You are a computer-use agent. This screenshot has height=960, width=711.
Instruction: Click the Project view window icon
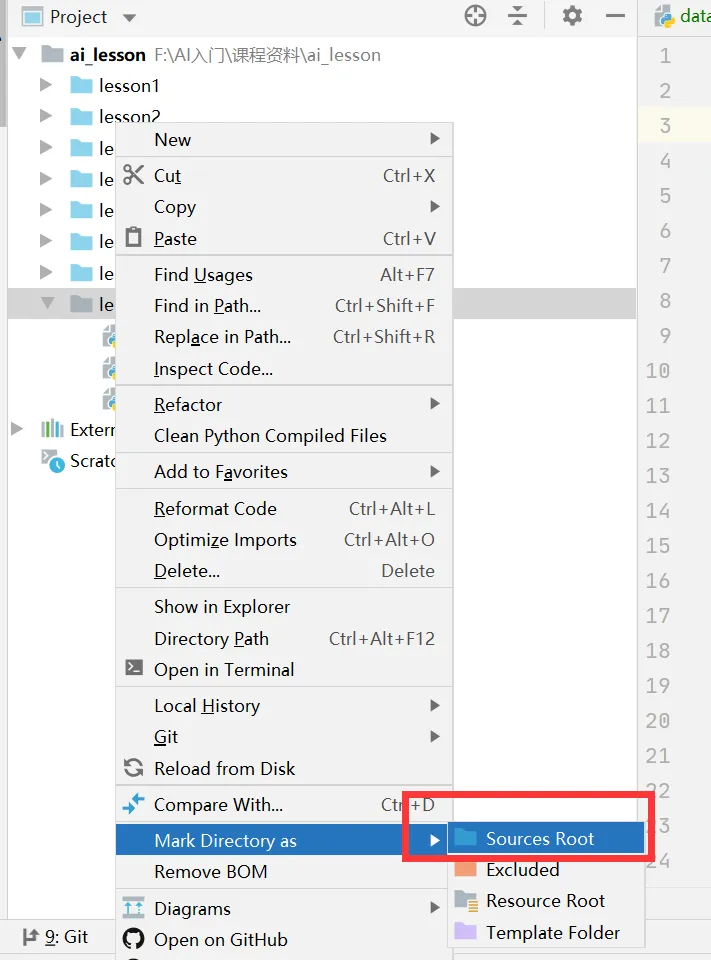[x=32, y=17]
